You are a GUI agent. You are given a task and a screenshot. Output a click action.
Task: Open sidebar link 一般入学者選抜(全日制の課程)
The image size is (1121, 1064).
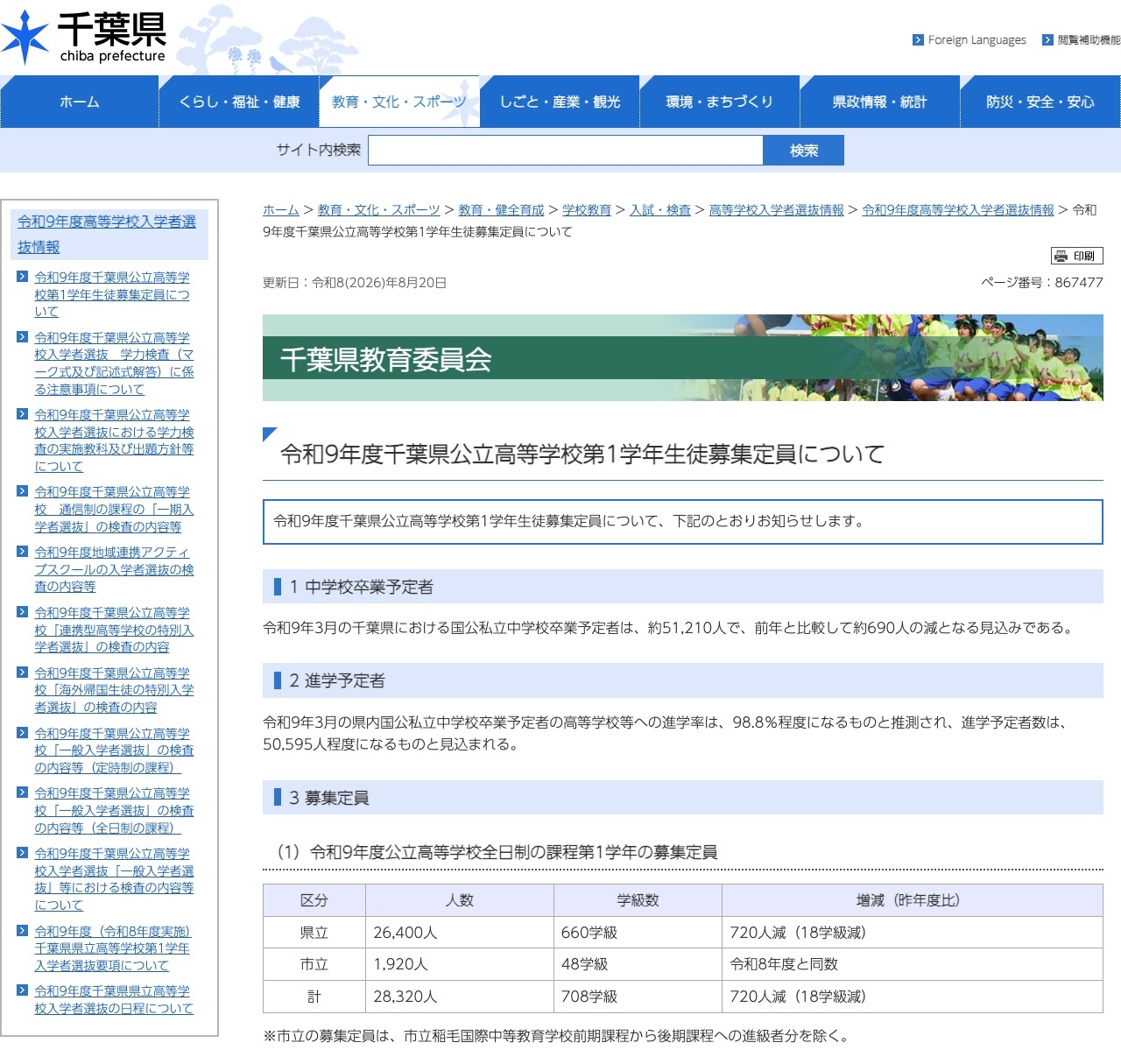tap(114, 810)
